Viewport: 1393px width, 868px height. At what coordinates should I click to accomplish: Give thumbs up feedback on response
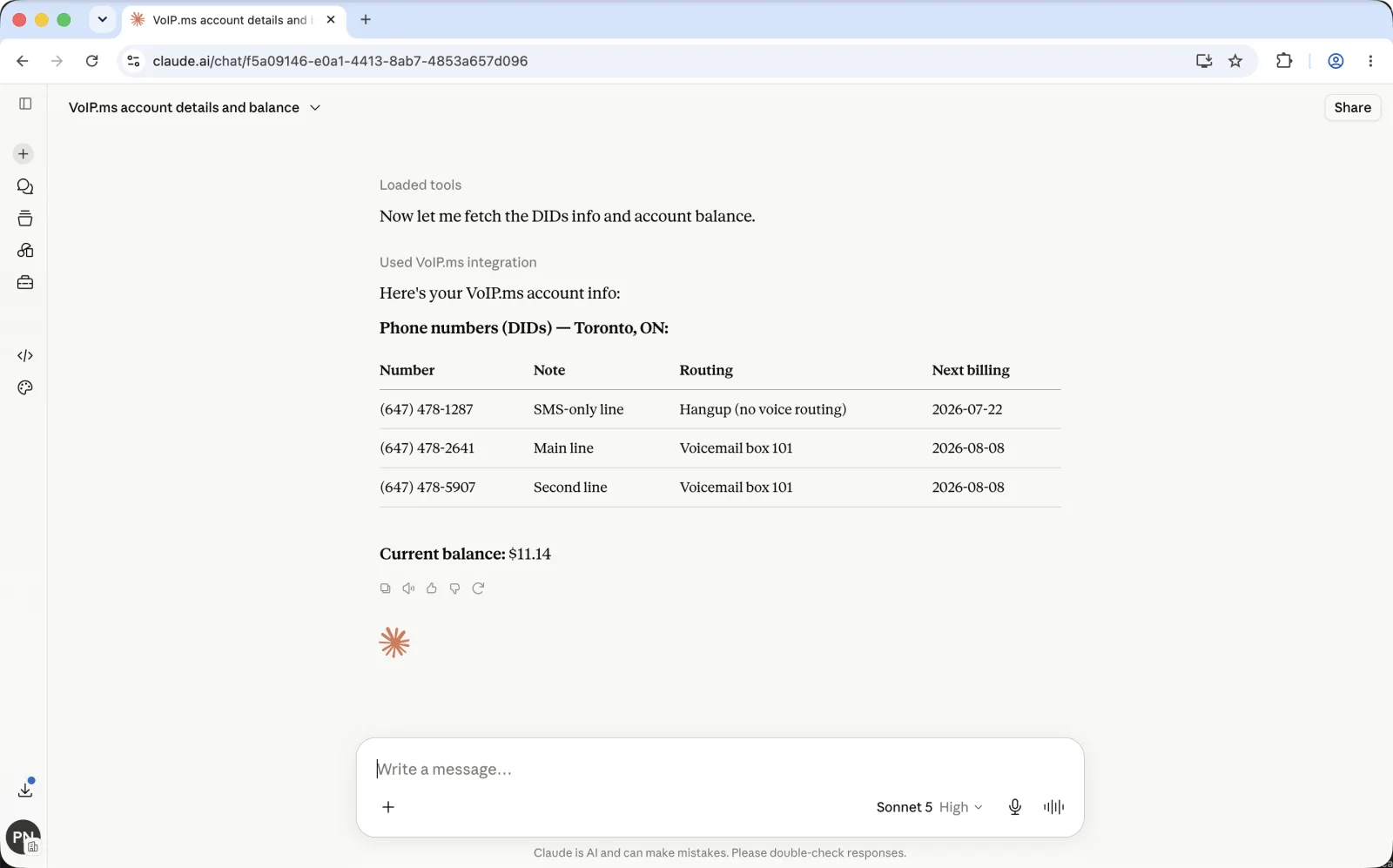pyautogui.click(x=432, y=589)
